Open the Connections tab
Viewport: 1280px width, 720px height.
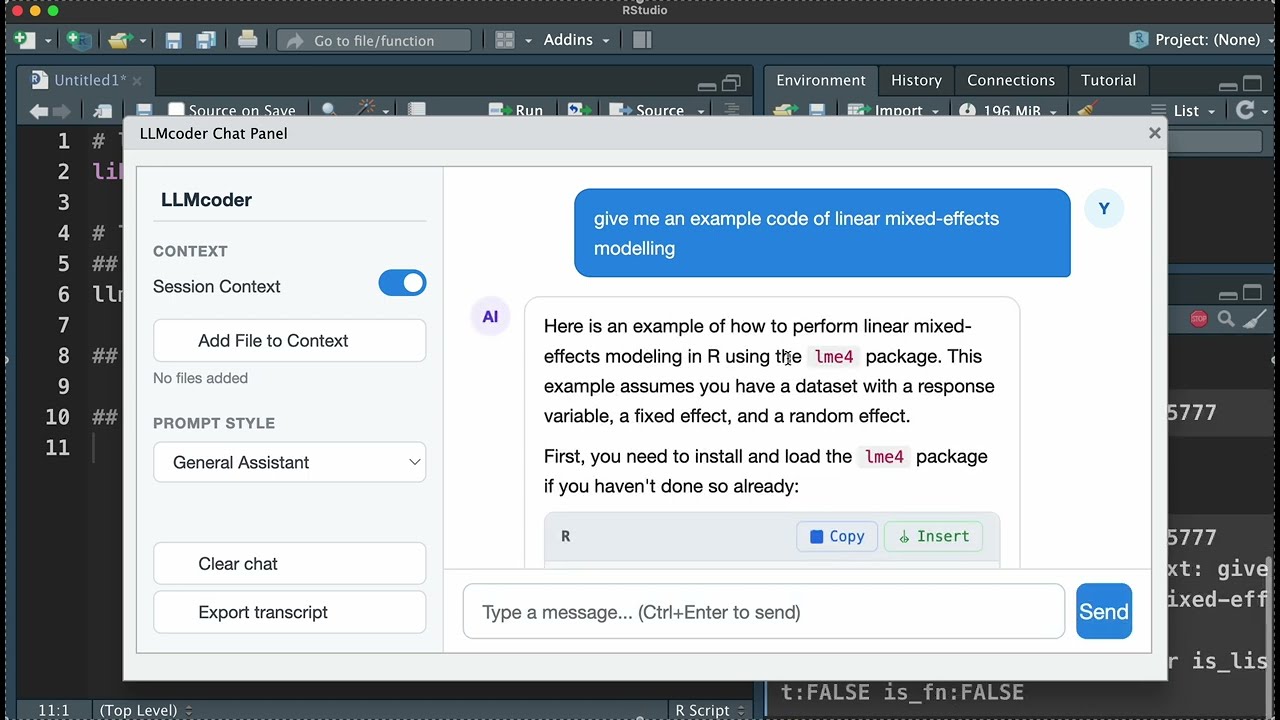tap(1011, 80)
